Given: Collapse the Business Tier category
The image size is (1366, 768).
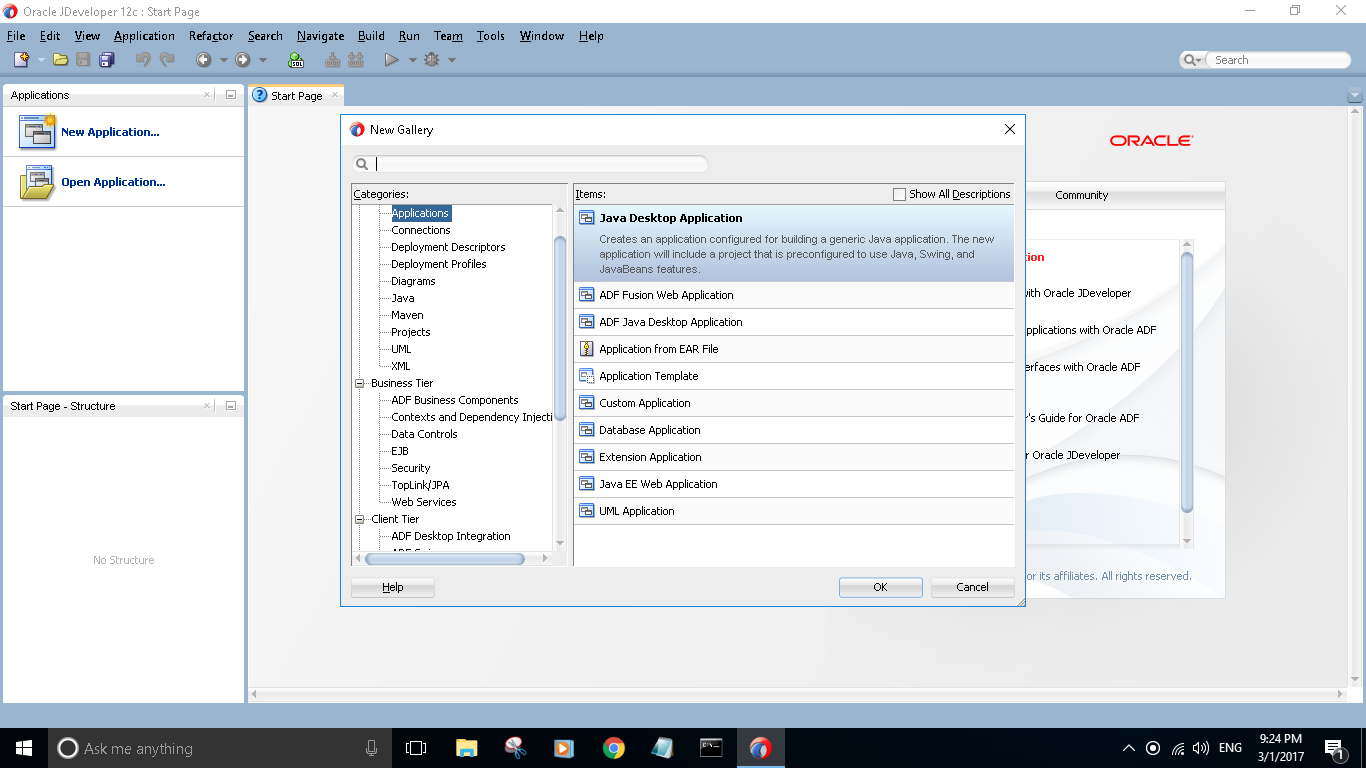Looking at the screenshot, I should coord(361,383).
